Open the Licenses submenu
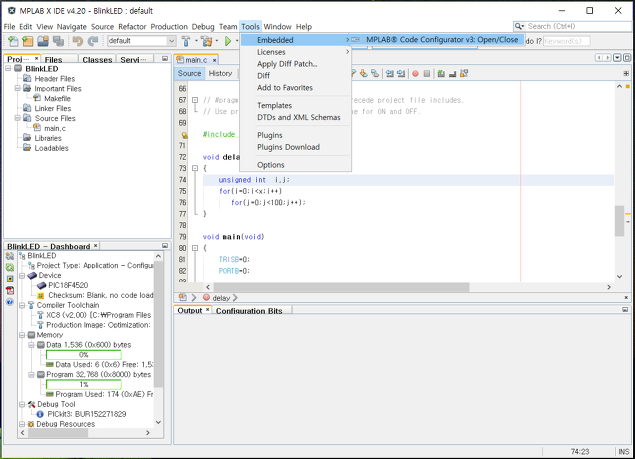635x459 pixels. coord(295,52)
